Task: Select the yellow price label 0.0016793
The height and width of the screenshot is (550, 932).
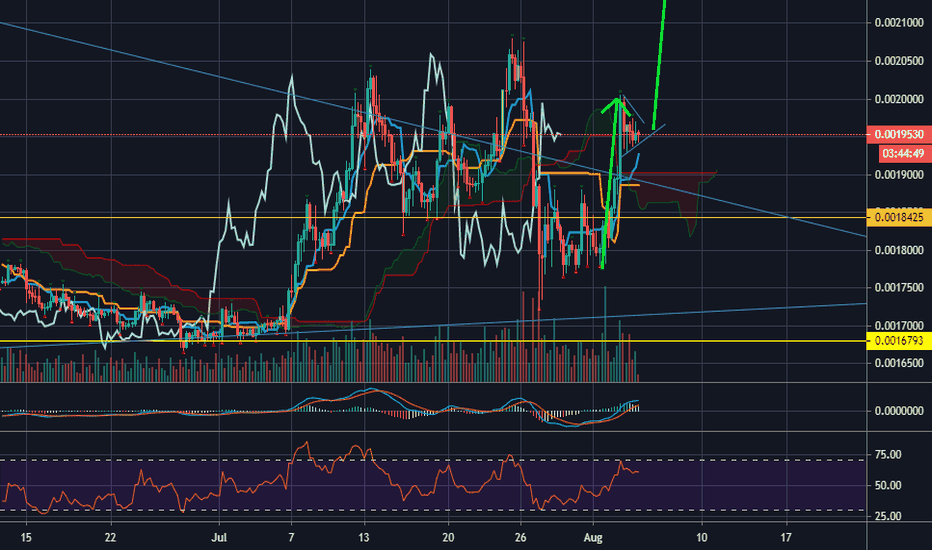Action: [x=899, y=341]
